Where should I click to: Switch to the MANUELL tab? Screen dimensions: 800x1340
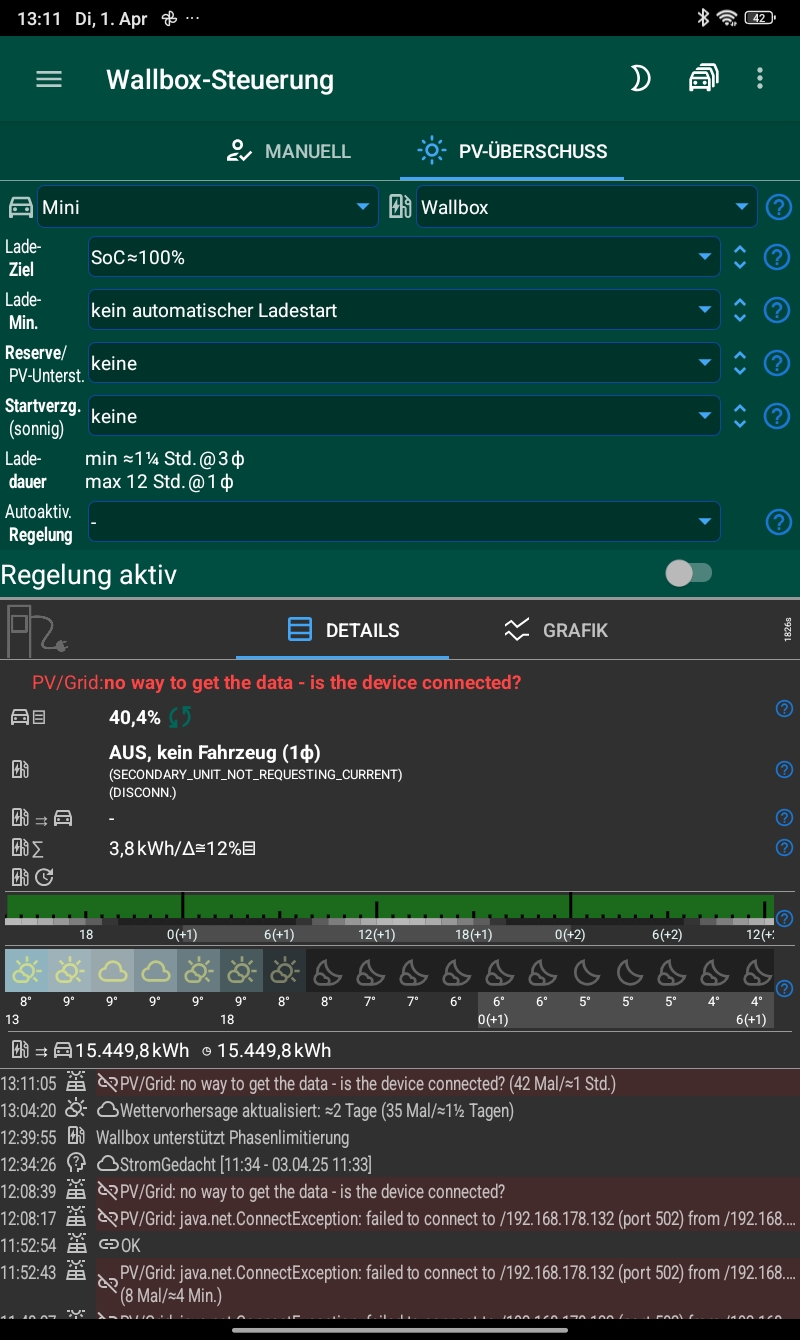coord(288,151)
